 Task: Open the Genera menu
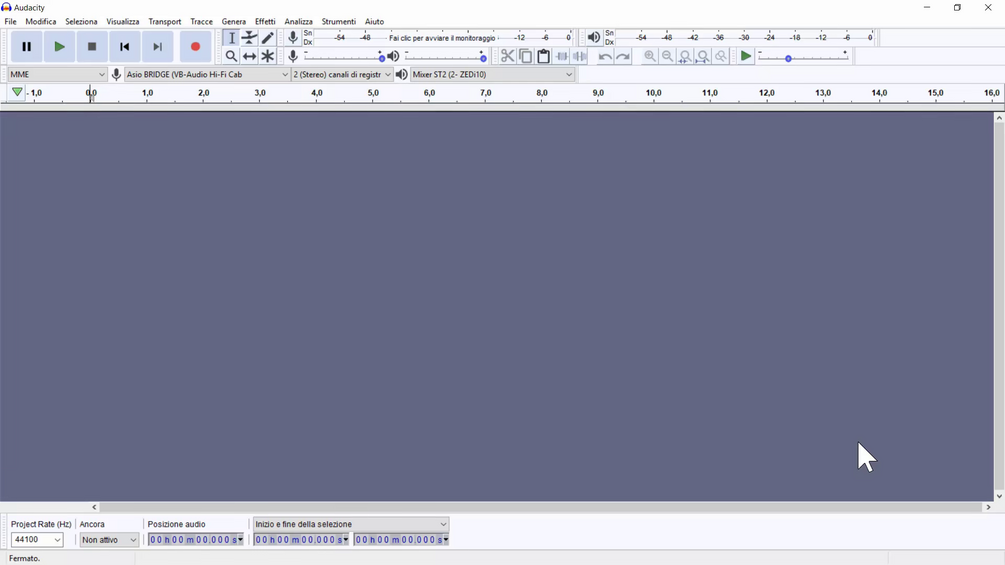pos(233,21)
